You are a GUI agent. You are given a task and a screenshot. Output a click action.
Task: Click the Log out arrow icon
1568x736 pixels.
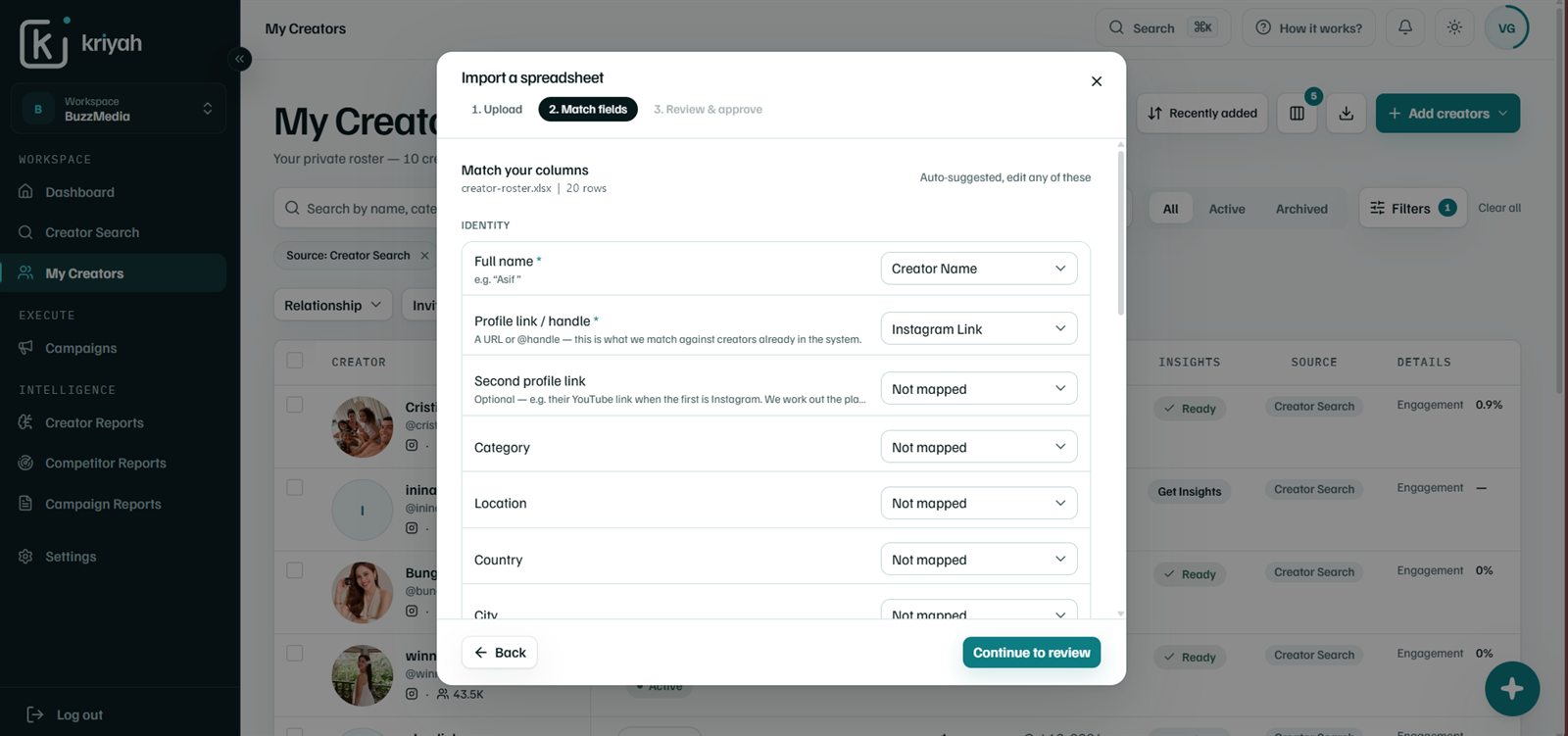click(34, 714)
